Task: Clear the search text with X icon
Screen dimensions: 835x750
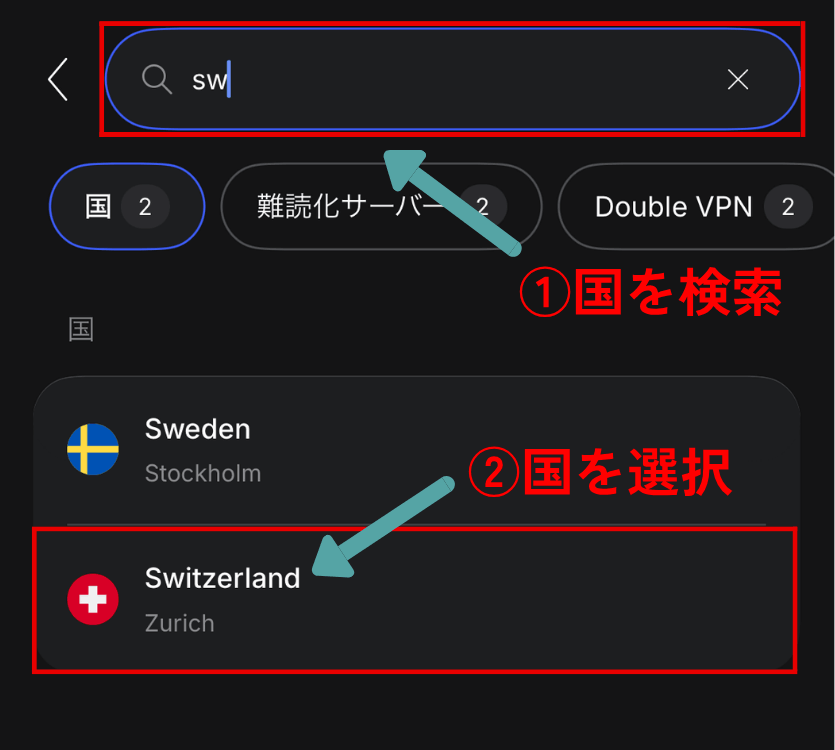Action: 738,79
